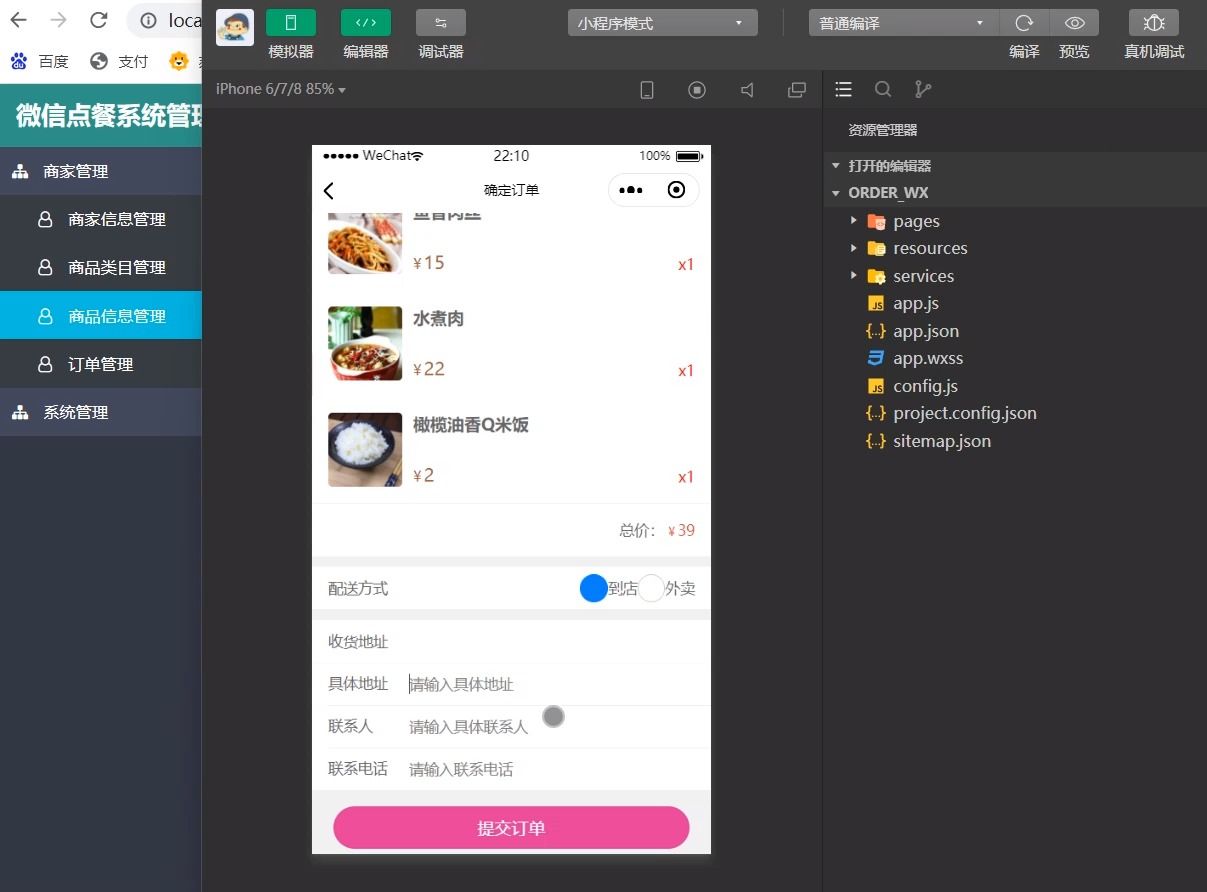Start 真机调试 remote debugging
The image size is (1207, 892).
1153,22
